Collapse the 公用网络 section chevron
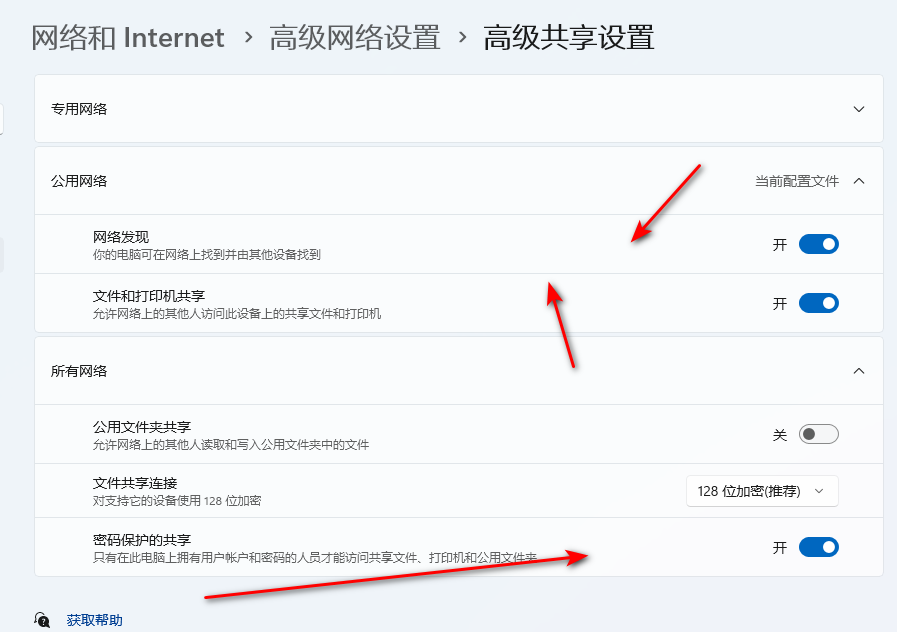The height and width of the screenshot is (632, 897). click(859, 181)
